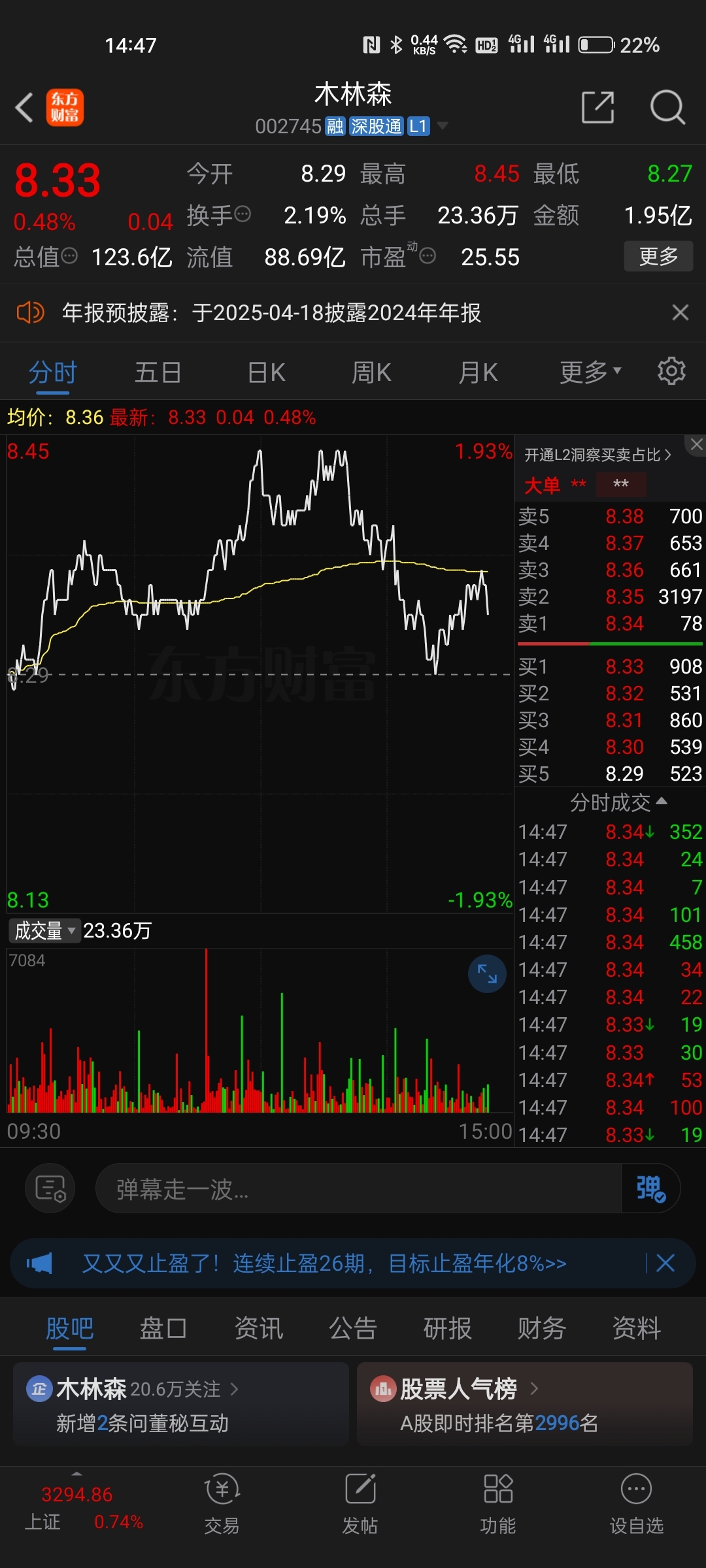Image resolution: width=706 pixels, height=1568 pixels.
Task: Open the 更多 chart period dropdown
Action: [590, 372]
